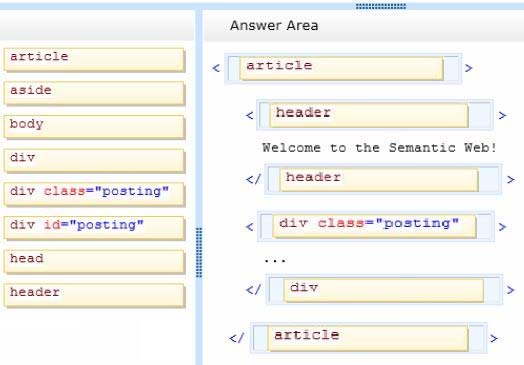Click the head tile on the left
Image resolution: width=524 pixels, height=365 pixels.
point(94,262)
